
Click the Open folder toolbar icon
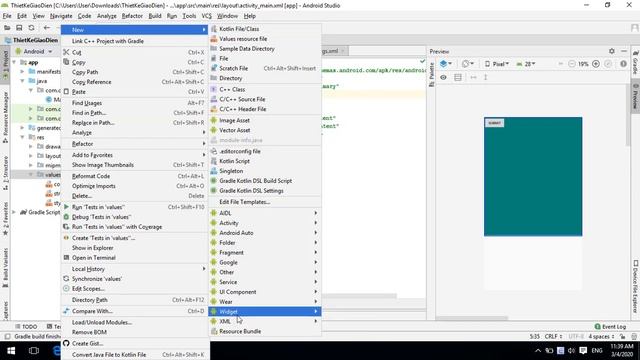[7, 28]
